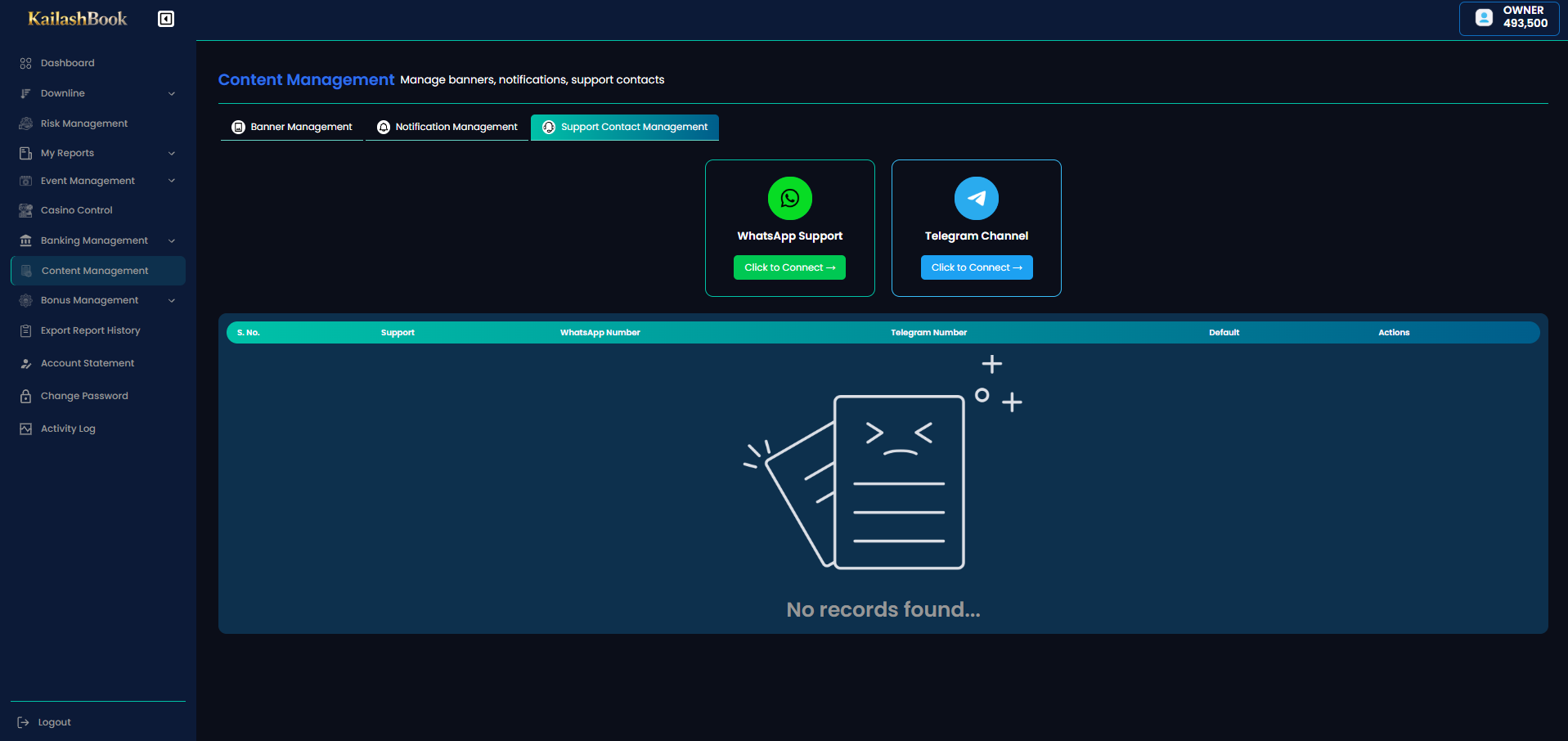Click the Content Management sidebar icon
The image size is (1568, 741).
(27, 271)
